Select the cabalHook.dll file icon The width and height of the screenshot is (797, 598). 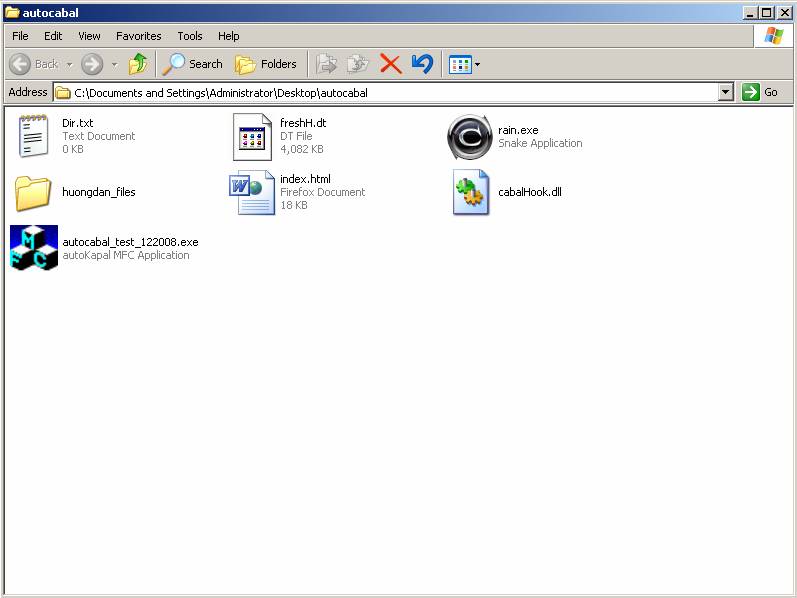471,192
